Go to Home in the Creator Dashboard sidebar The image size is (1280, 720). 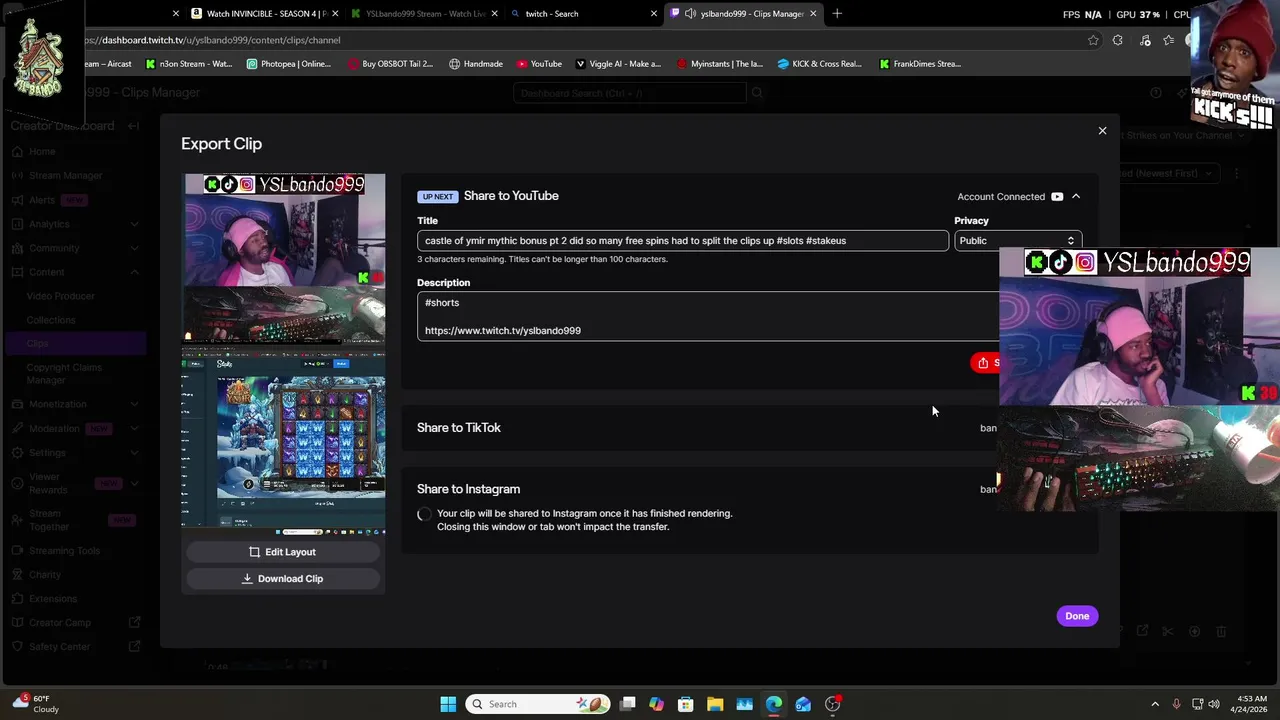42,152
